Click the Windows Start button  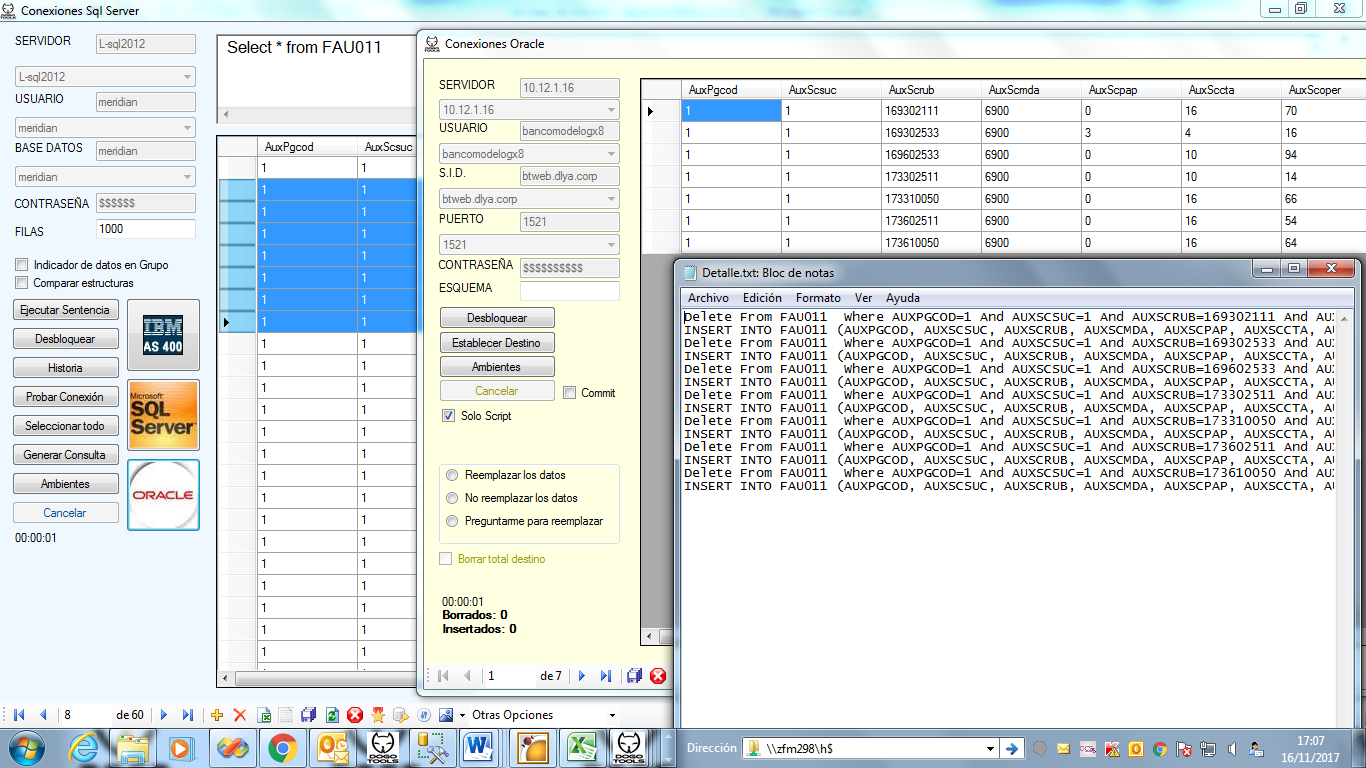click(x=25, y=747)
